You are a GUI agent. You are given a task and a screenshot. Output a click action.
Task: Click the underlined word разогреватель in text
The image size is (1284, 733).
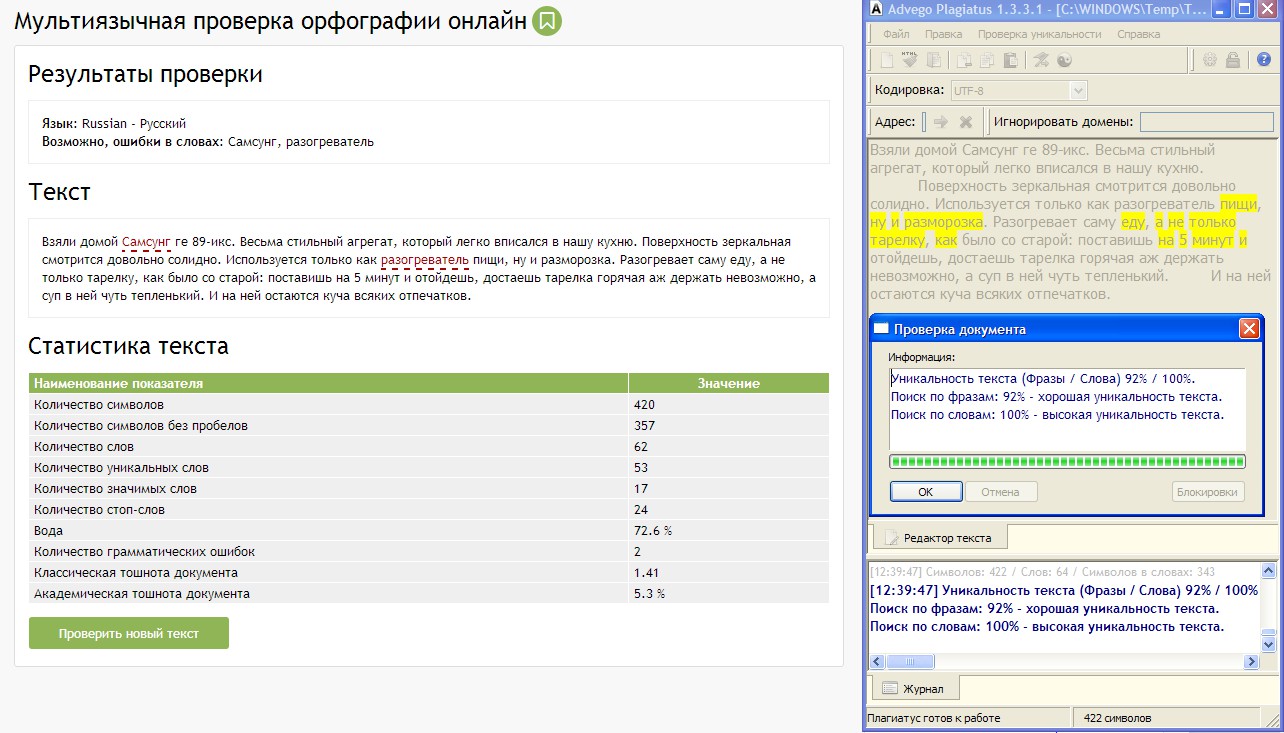pos(425,260)
